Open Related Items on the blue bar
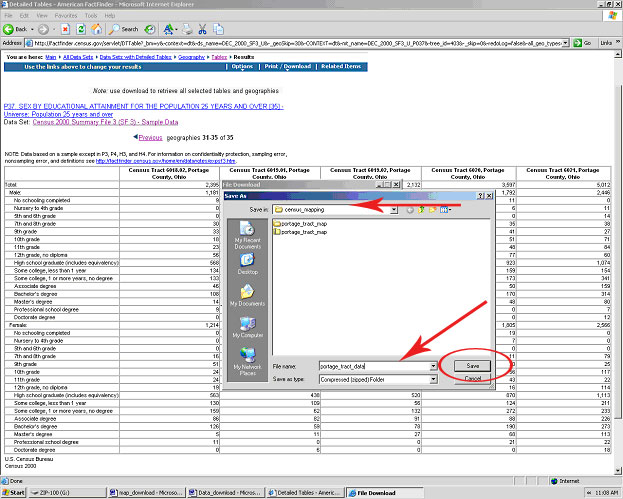Screen dimensions: 623x499 coord(341,67)
